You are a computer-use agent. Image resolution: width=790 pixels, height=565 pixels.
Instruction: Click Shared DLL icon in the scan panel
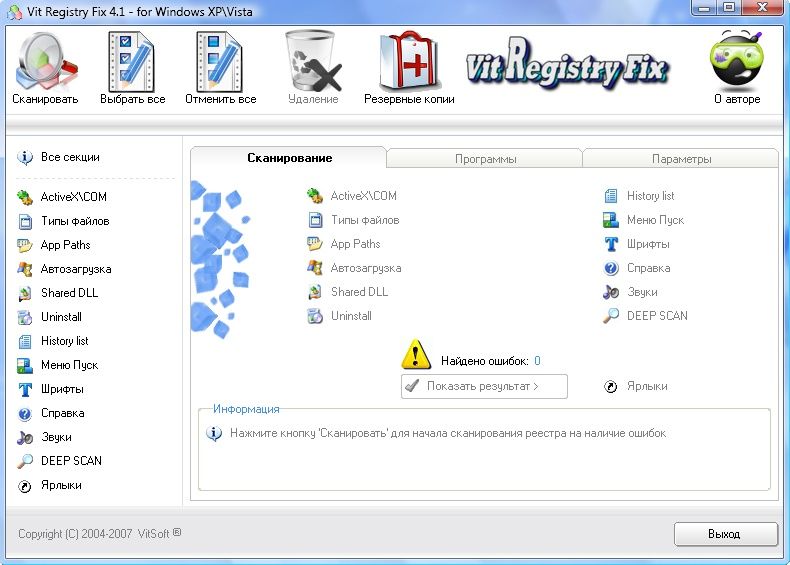point(315,292)
